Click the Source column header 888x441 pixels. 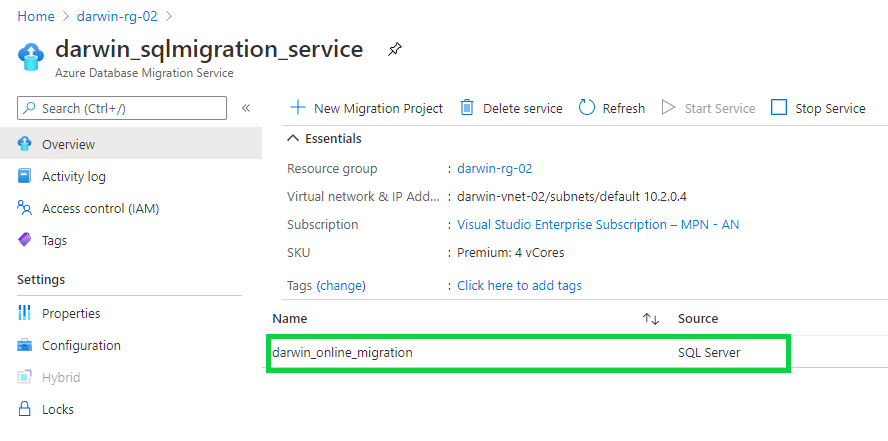tap(698, 319)
